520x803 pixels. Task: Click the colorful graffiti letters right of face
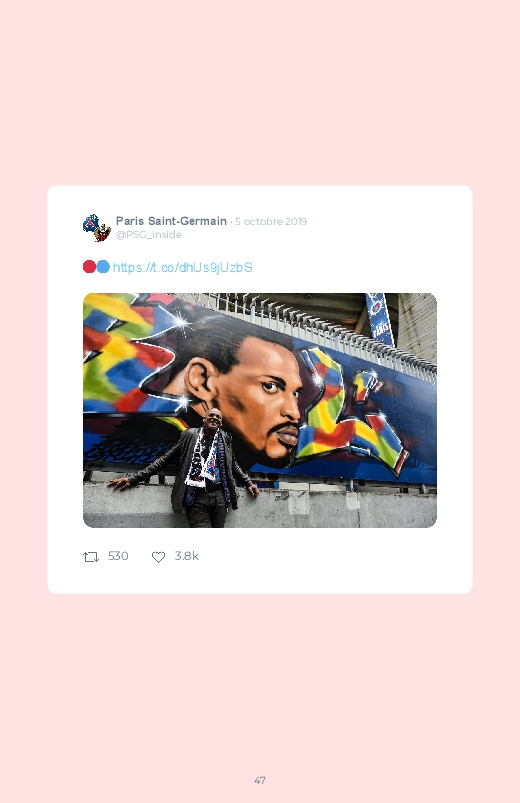coord(352,407)
